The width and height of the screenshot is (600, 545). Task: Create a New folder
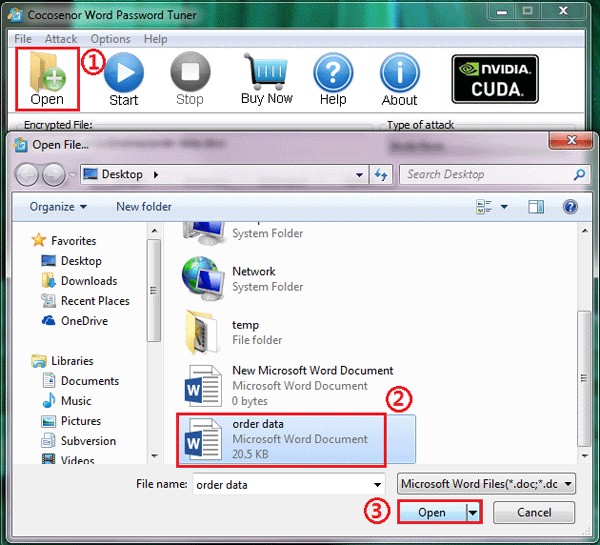[143, 207]
